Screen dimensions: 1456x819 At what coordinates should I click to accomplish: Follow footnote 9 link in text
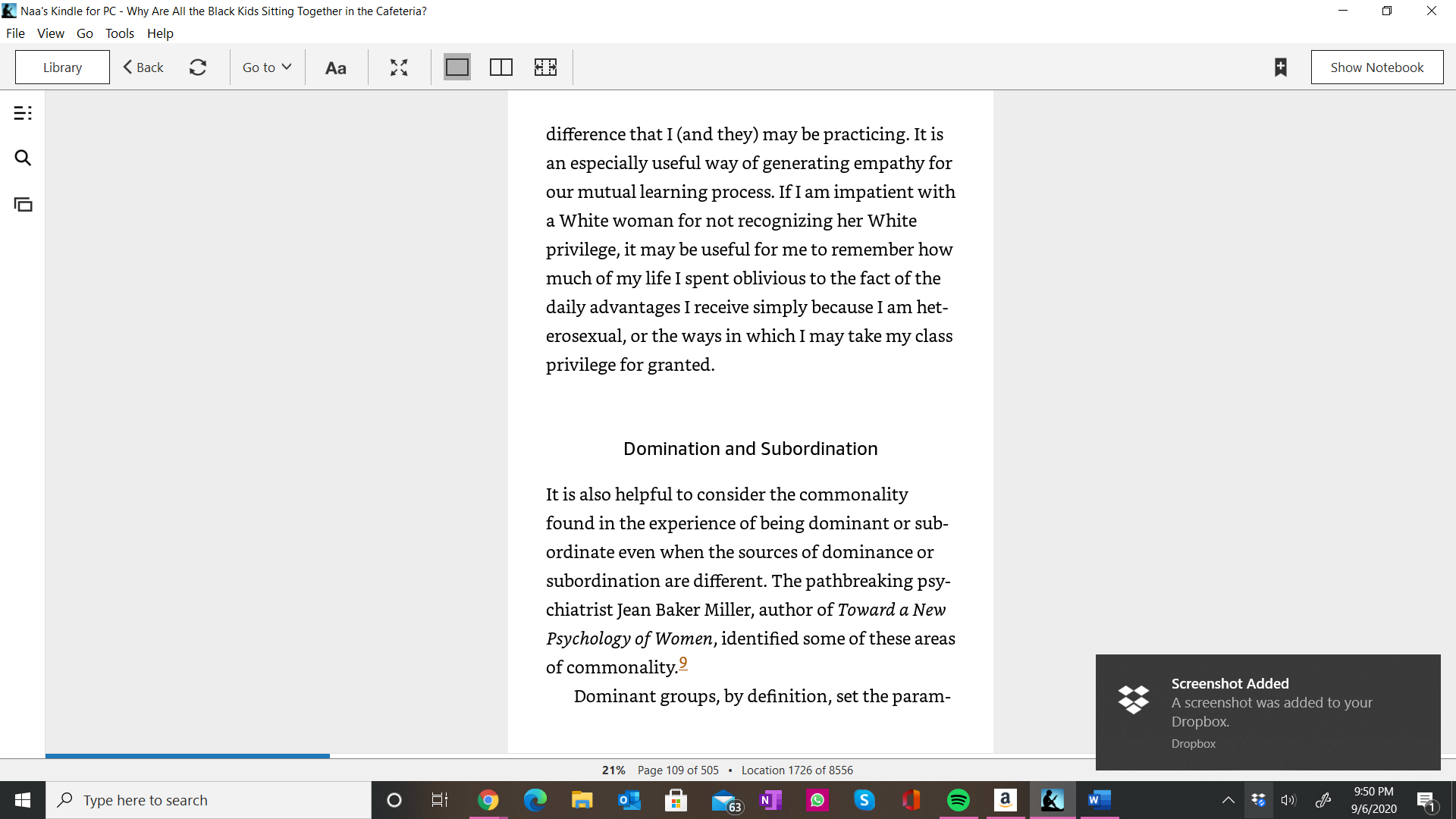(683, 663)
